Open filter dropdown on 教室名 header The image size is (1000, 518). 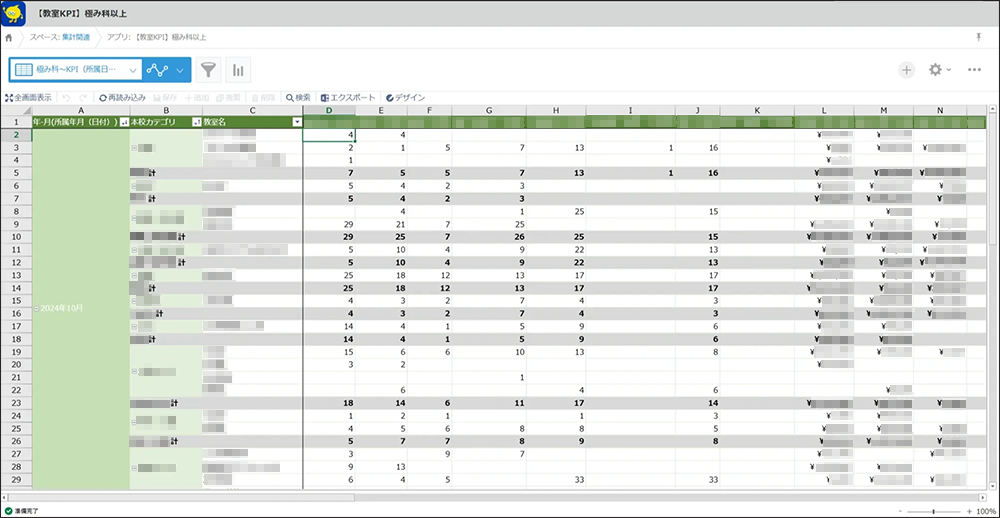(297, 122)
